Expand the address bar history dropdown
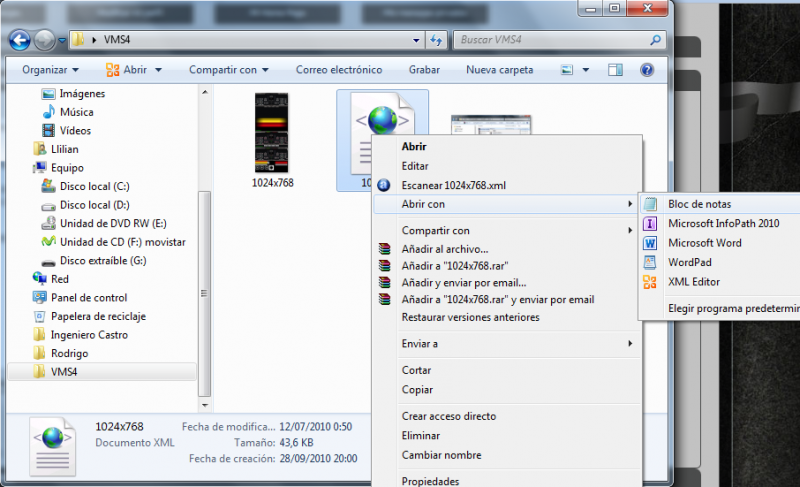800x487 pixels. click(416, 40)
